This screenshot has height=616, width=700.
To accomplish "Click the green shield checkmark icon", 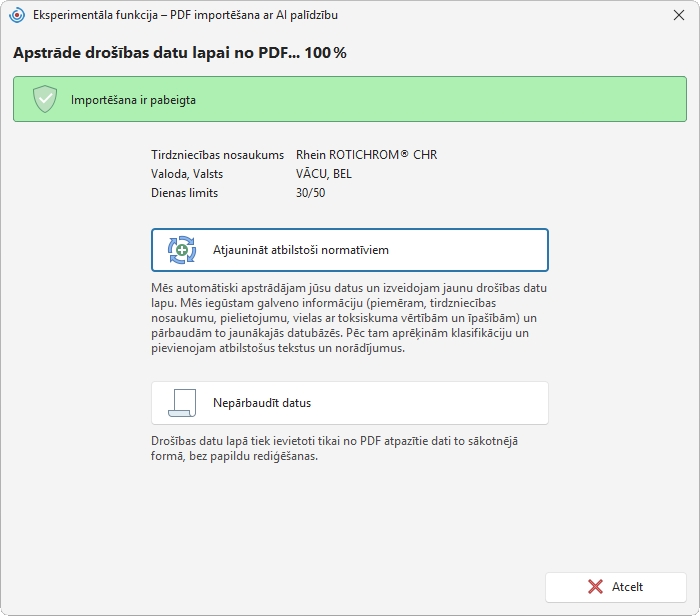I will 45,99.
